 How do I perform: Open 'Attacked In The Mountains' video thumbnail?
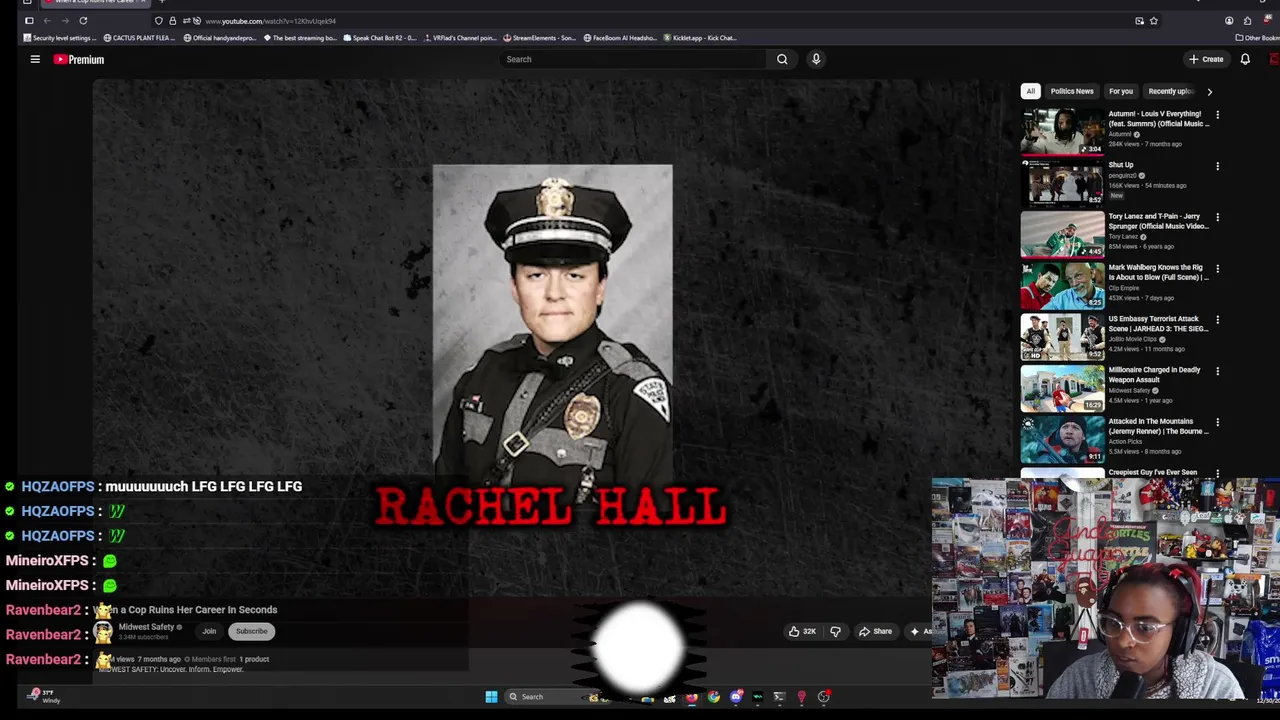pos(1062,438)
